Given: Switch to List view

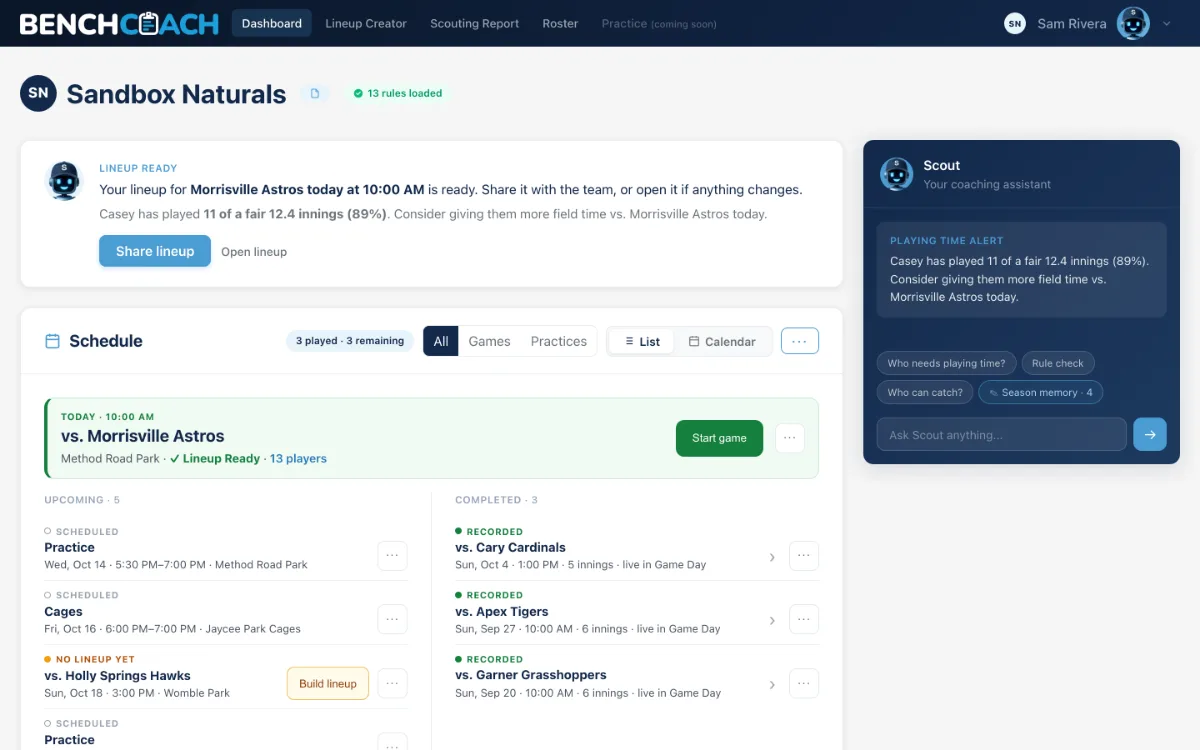Looking at the screenshot, I should click(x=641, y=341).
